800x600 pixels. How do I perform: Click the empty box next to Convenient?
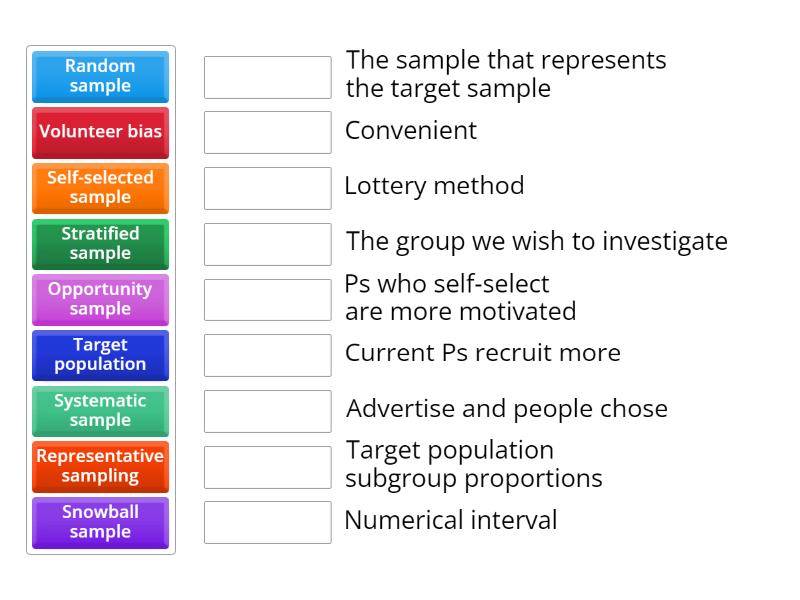click(267, 132)
